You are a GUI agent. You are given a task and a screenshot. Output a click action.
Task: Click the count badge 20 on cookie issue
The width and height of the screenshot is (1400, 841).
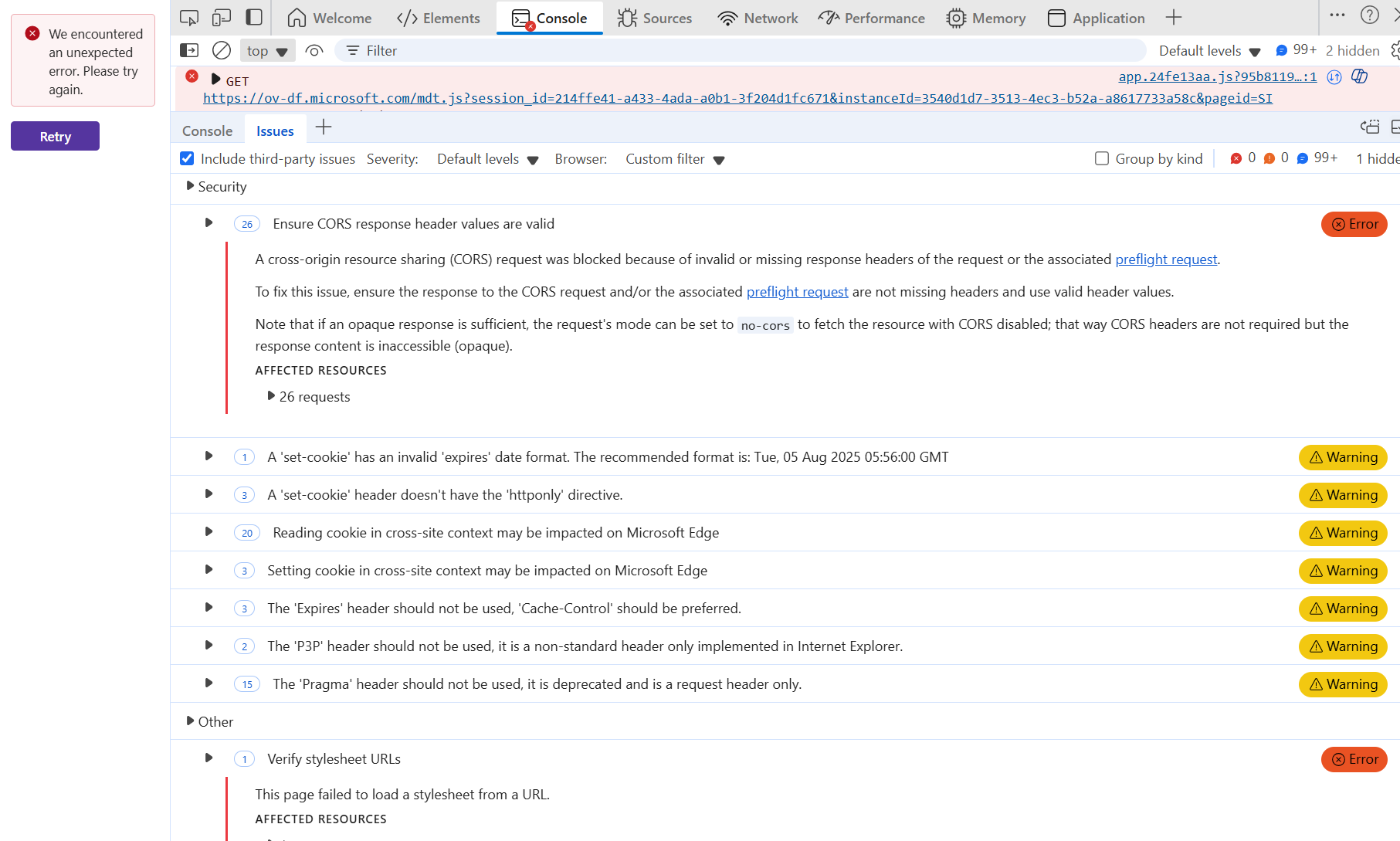tap(247, 533)
